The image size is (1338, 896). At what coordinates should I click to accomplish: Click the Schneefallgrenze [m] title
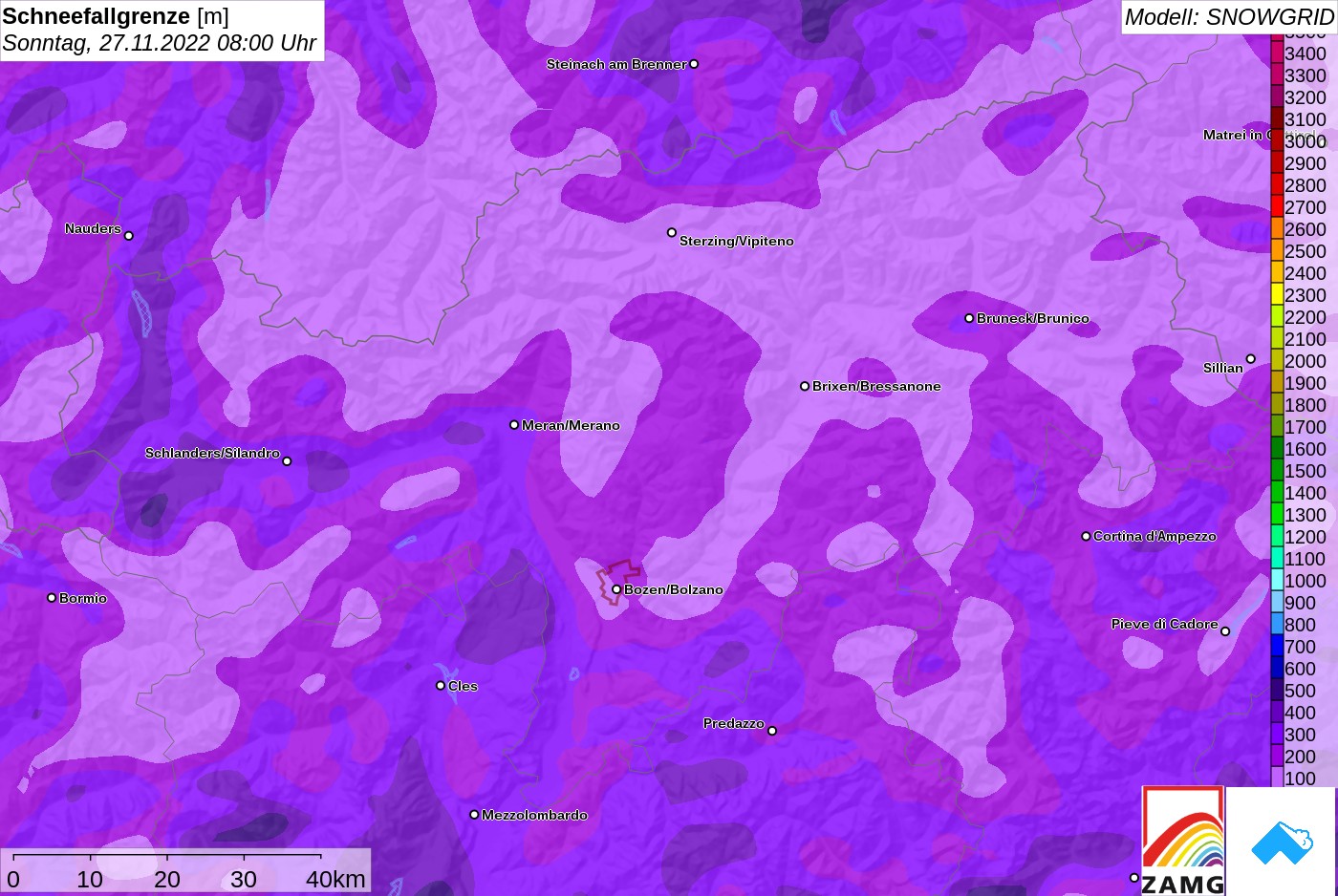pyautogui.click(x=116, y=16)
